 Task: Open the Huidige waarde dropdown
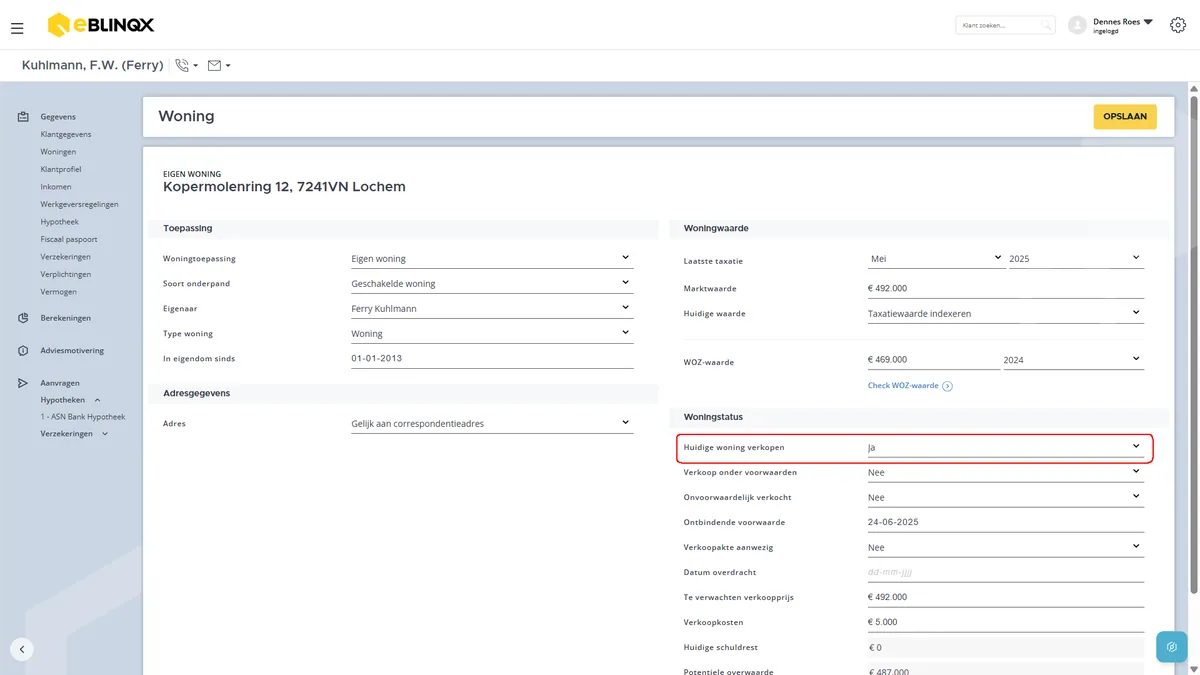point(1005,313)
